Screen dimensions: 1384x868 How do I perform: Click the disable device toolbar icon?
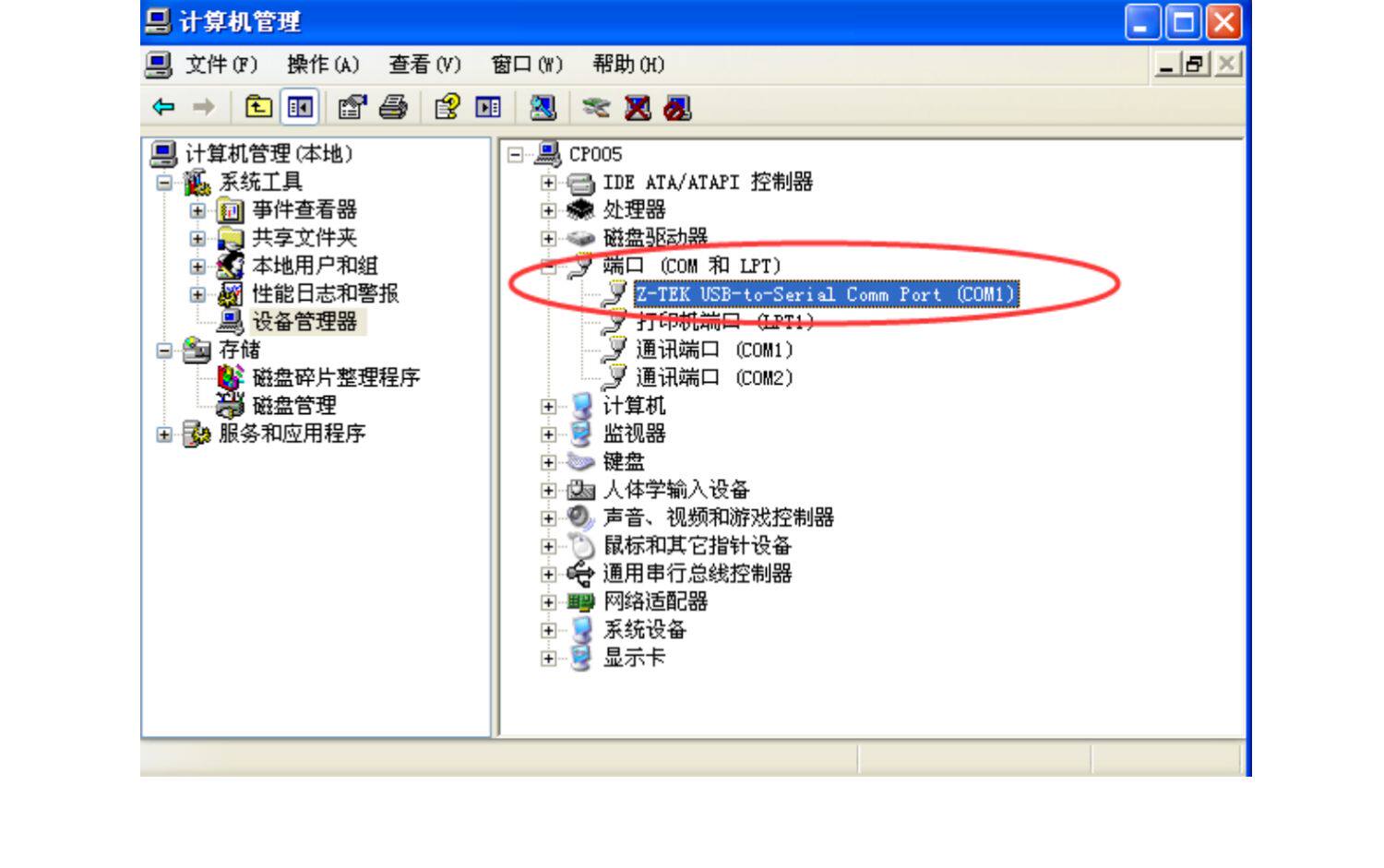[x=677, y=108]
